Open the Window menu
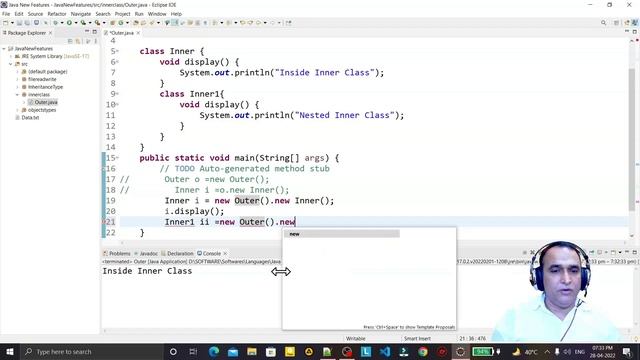This screenshot has width=640, height=360. (x=157, y=14)
